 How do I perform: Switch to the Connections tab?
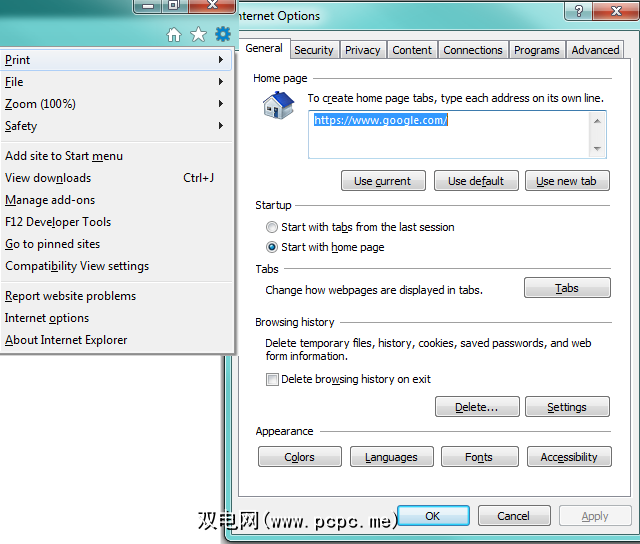tap(473, 50)
